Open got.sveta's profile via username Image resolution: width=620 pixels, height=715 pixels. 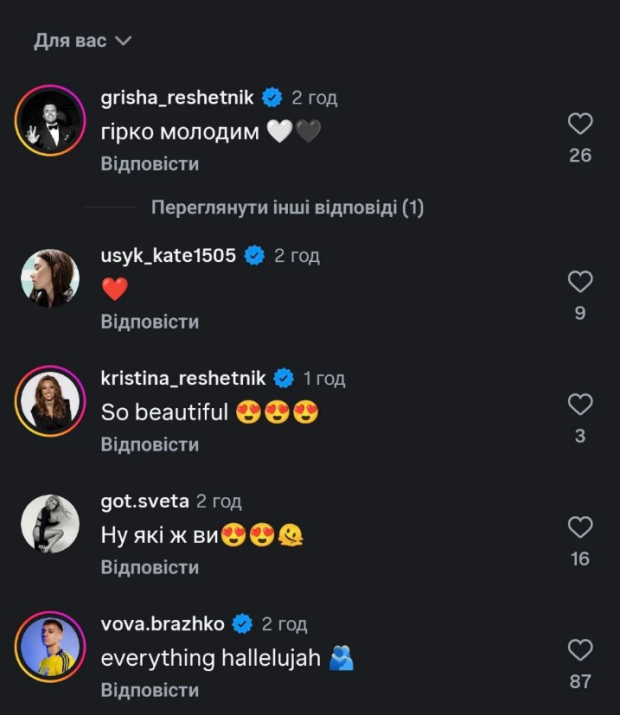(x=144, y=501)
